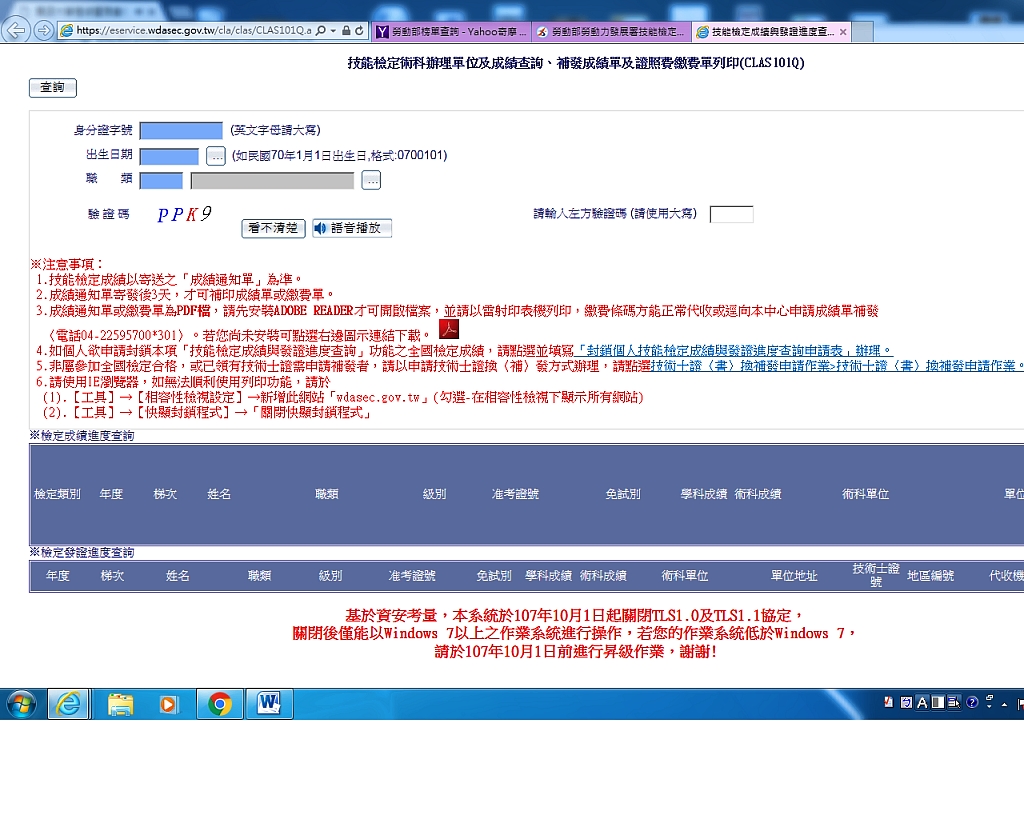Click 看不清楚 to refresh captcha
The image size is (1024, 819).
click(x=273, y=229)
